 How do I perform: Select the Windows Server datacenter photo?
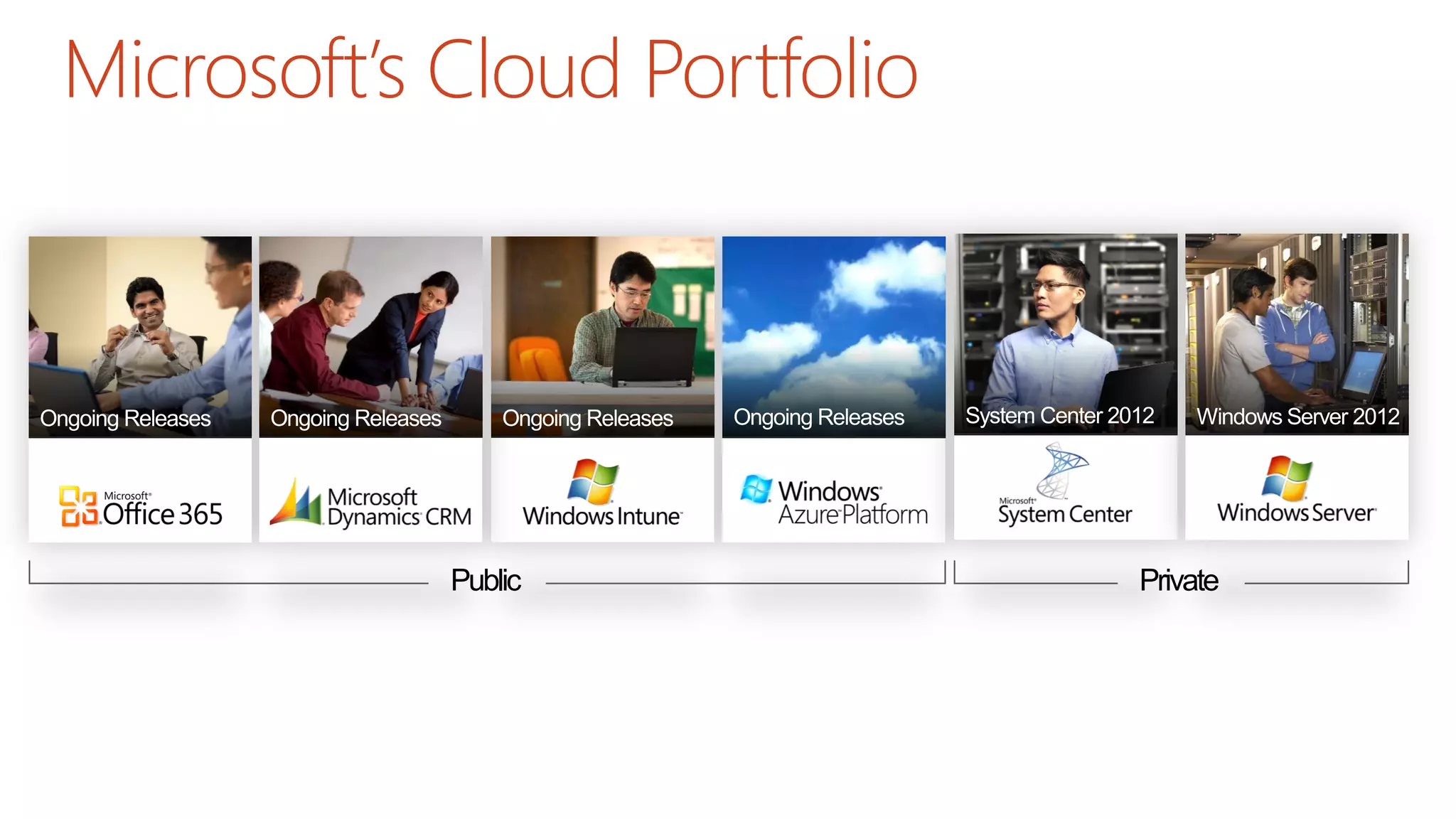click(1297, 334)
